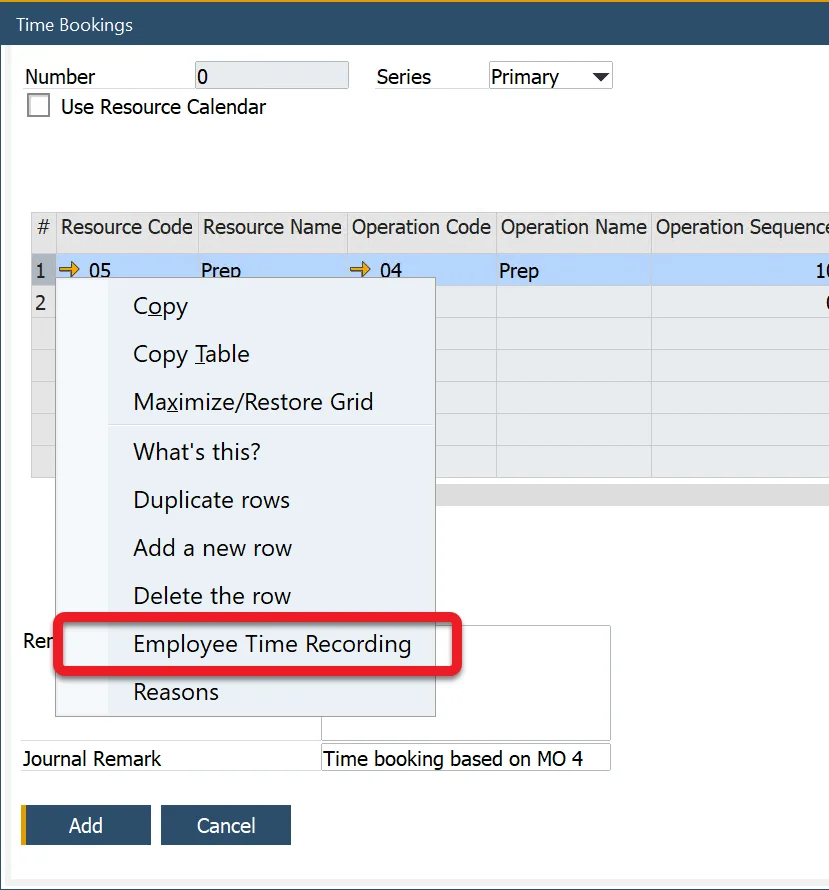Click the orange drill-down arrow beside Resource Code 05
This screenshot has width=829, height=890.
[68, 269]
